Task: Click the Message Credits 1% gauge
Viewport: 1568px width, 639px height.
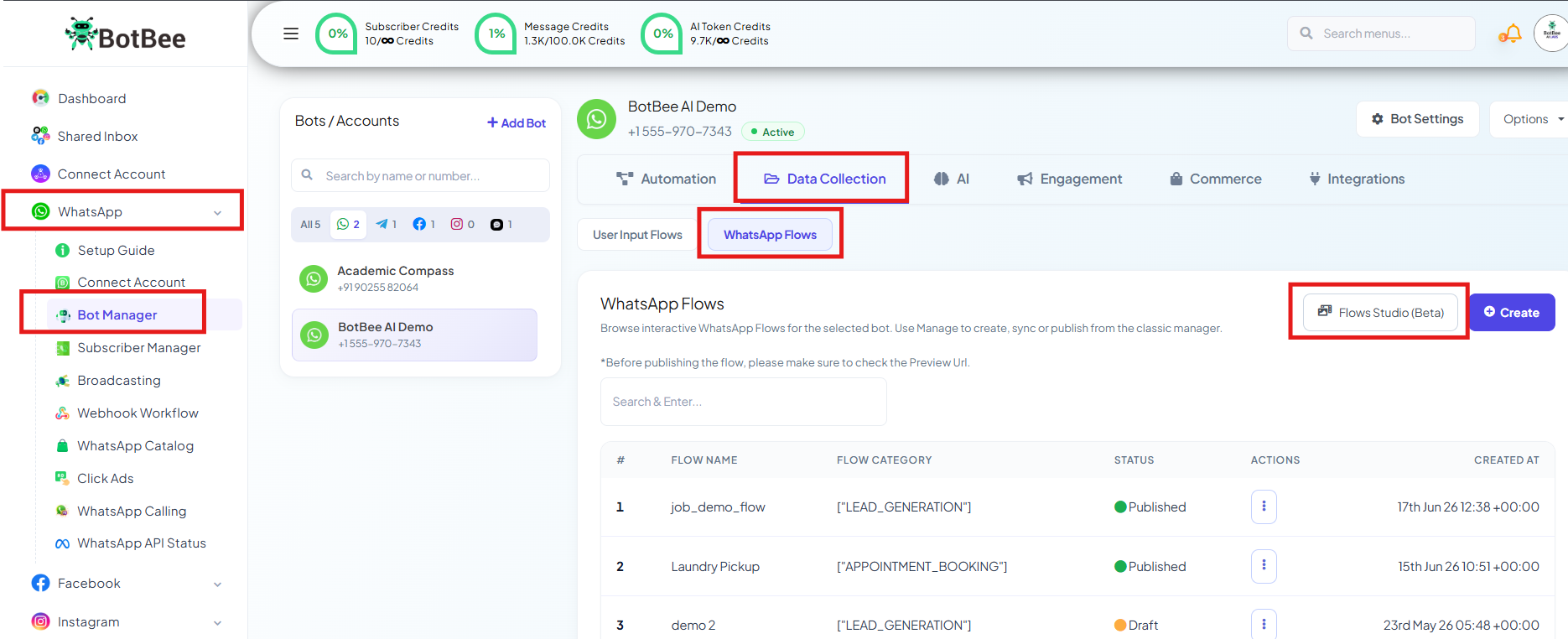Action: click(x=496, y=34)
